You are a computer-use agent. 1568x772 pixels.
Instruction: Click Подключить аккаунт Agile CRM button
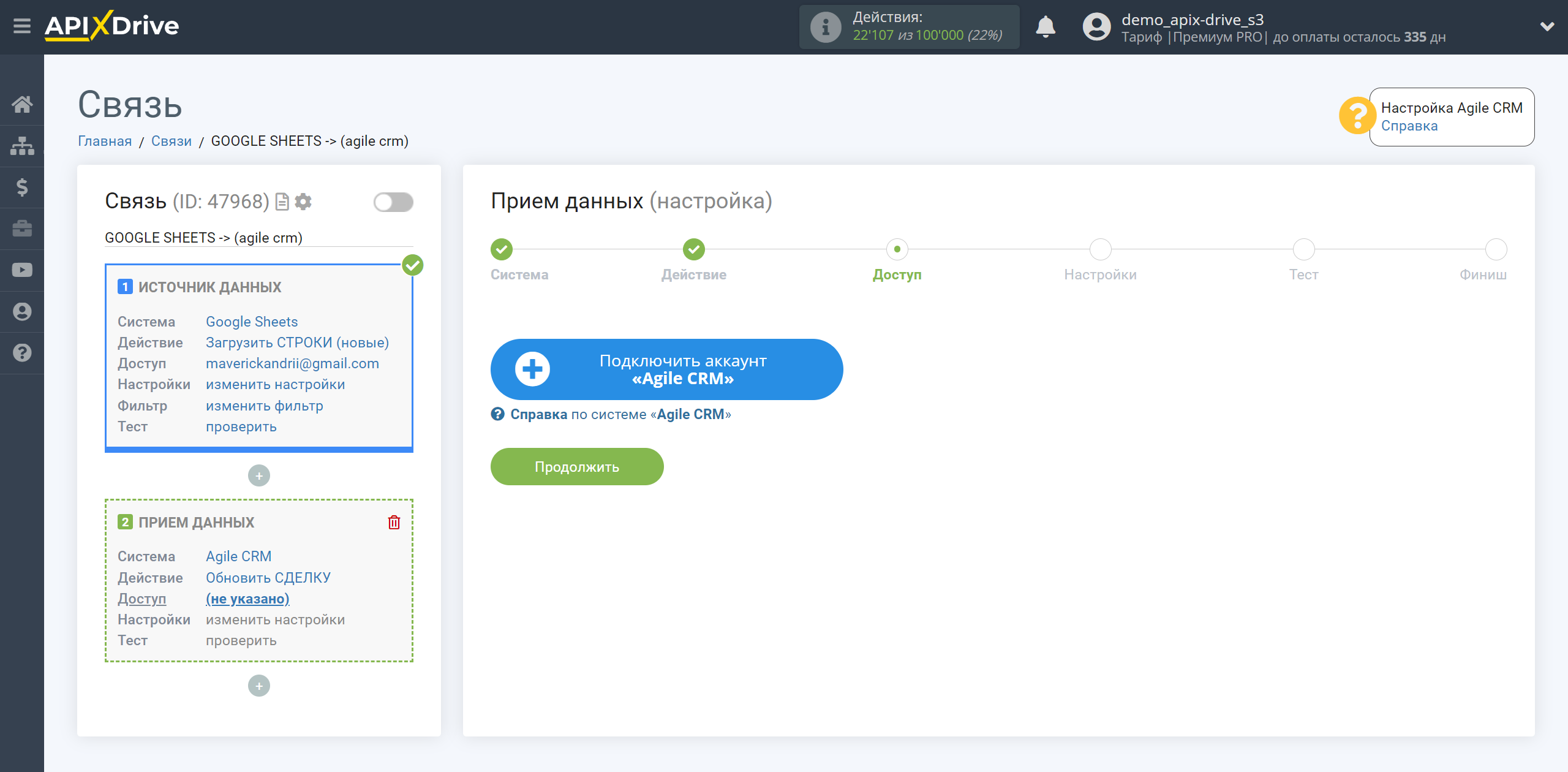666,369
